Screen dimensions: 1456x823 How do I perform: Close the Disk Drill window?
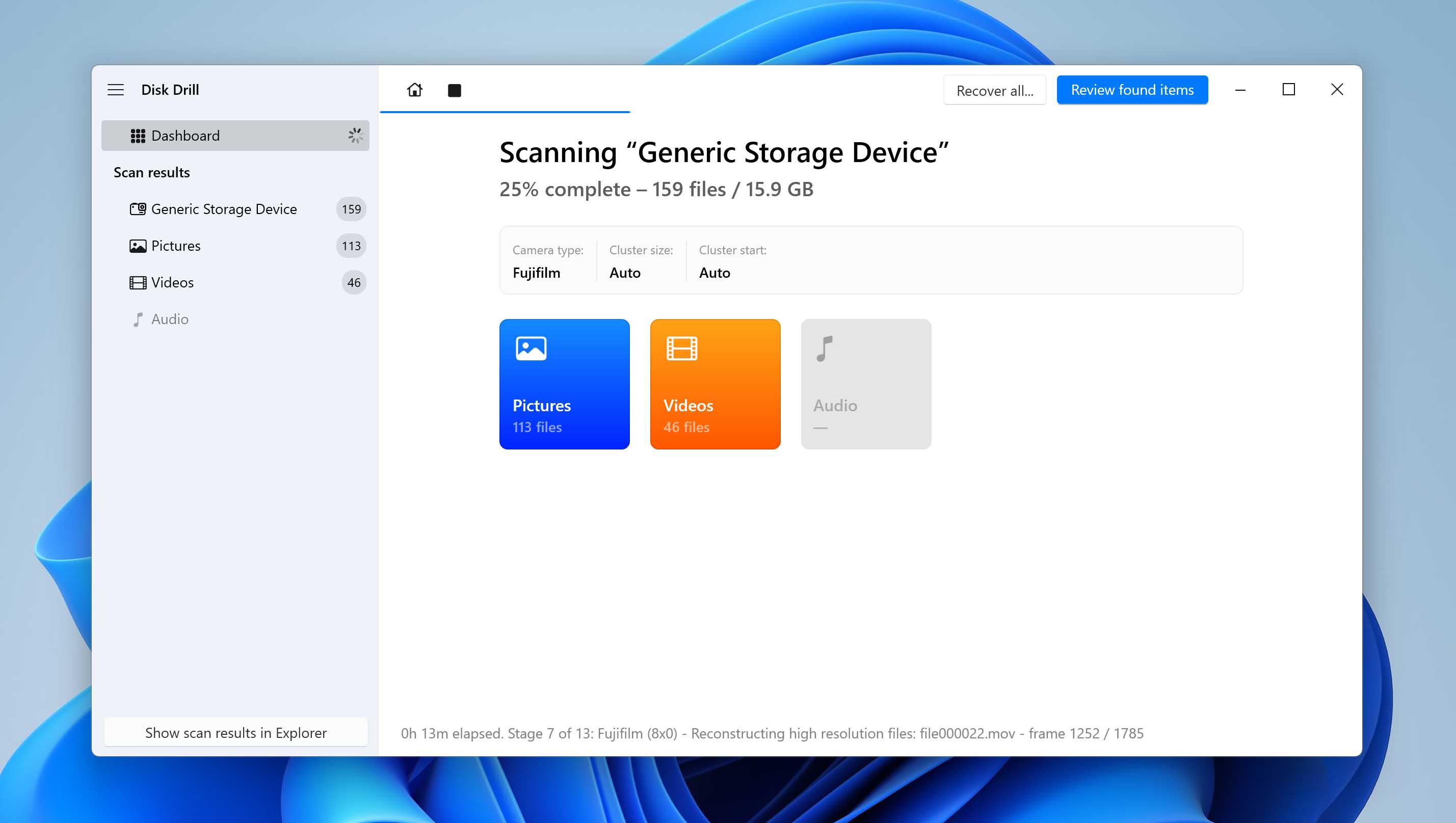tap(1337, 90)
